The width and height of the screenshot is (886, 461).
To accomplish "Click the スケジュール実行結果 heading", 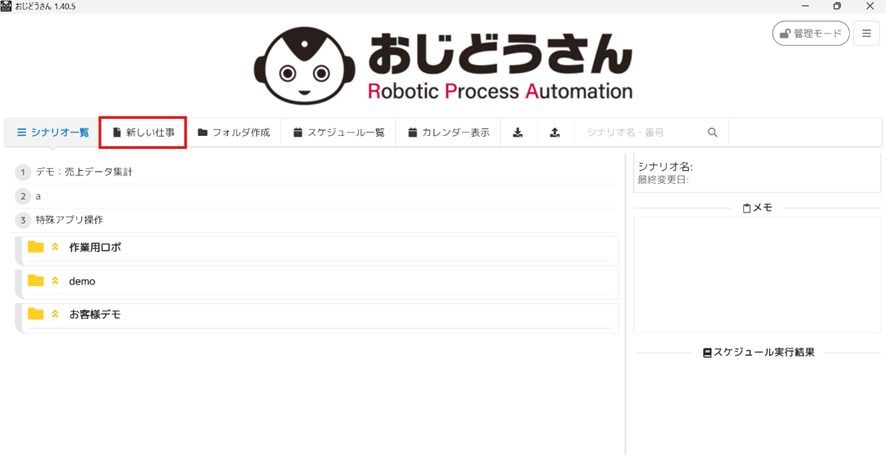I will pyautogui.click(x=758, y=353).
